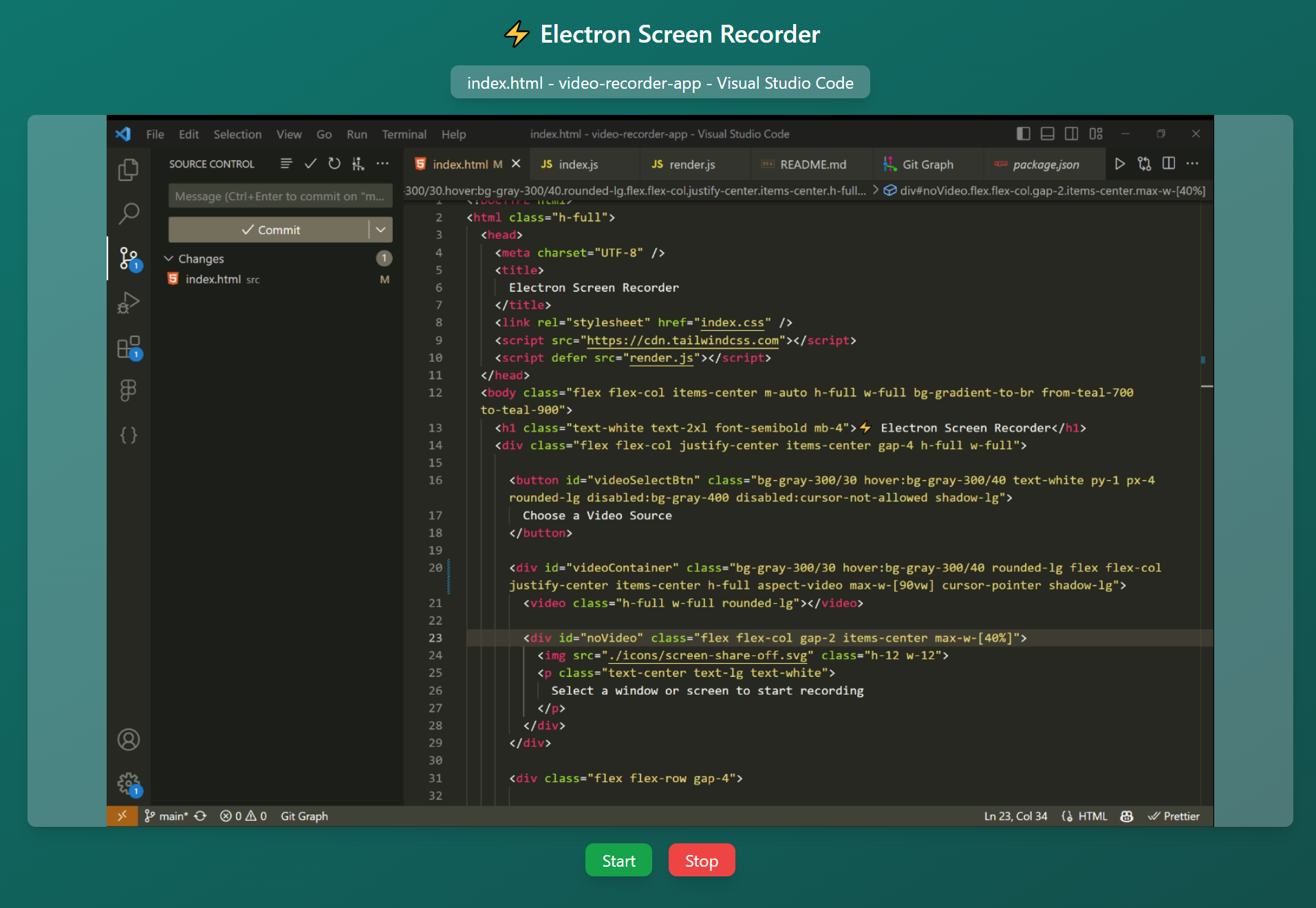Open the commit dropdown arrow
1316x908 pixels.
(380, 230)
